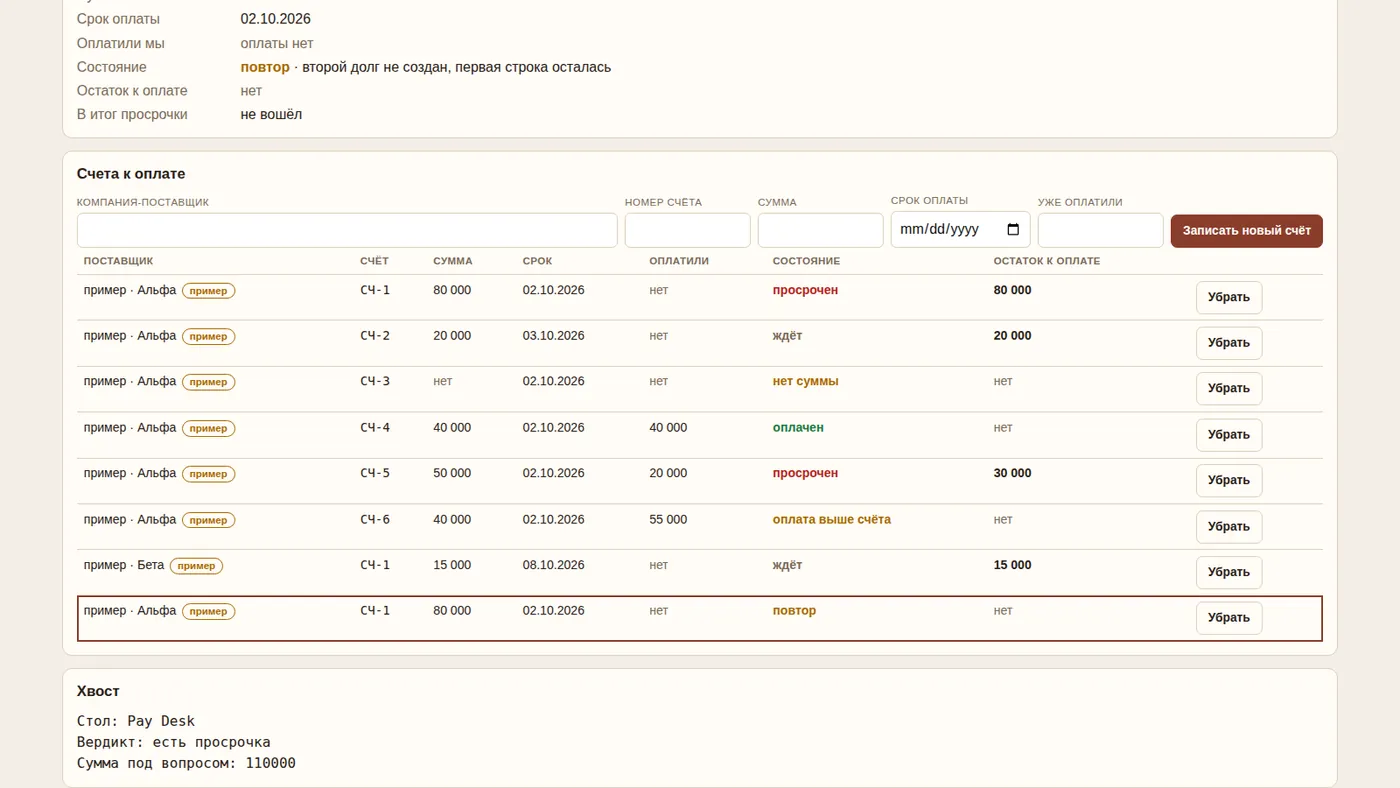Remove the Бета СЧ-1 row with Убрать
This screenshot has height=788, width=1400.
click(1229, 572)
